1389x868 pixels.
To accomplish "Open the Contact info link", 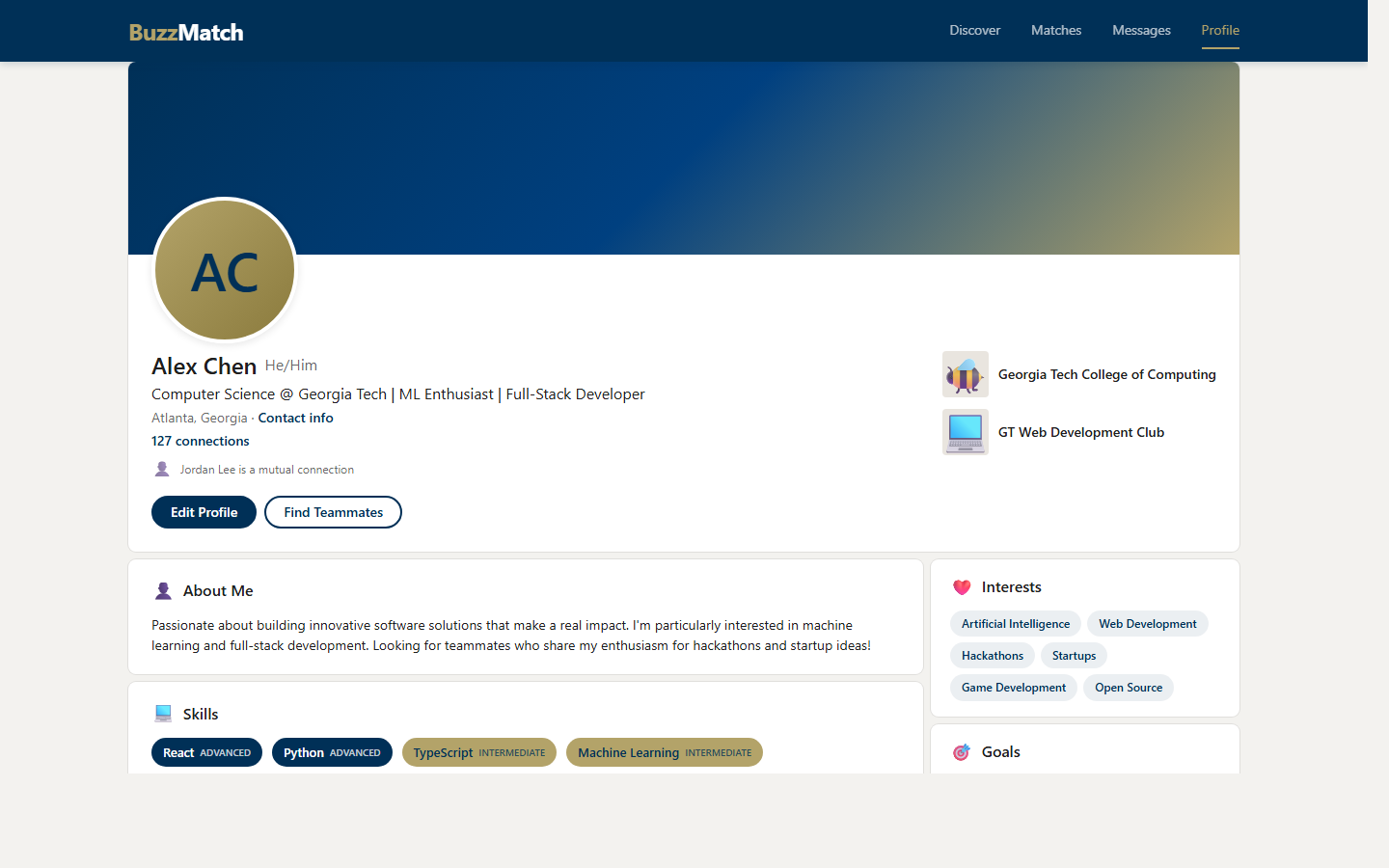I will pyautogui.click(x=295, y=418).
